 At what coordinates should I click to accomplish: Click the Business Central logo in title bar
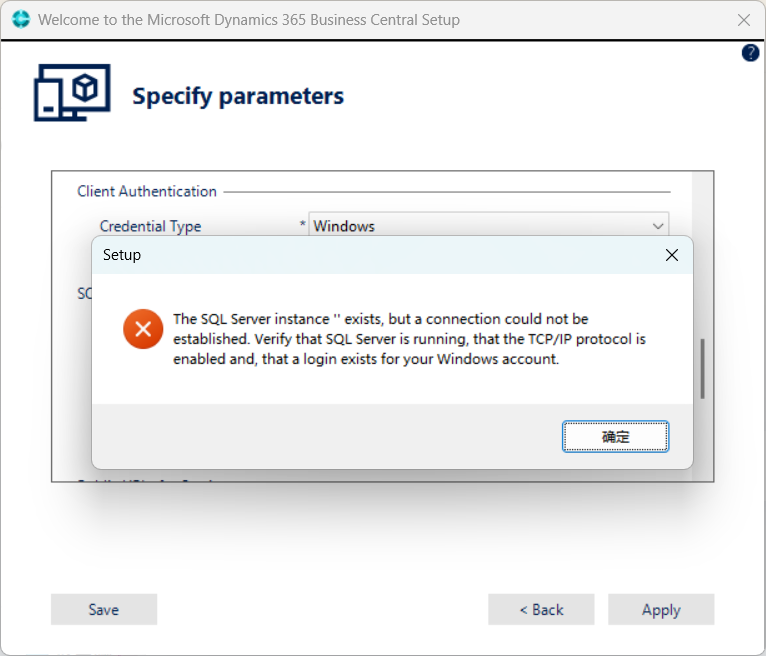pos(21,20)
